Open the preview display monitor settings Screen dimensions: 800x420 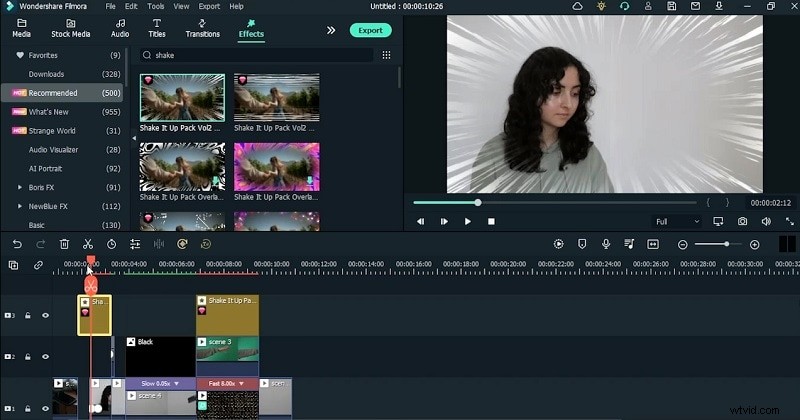coord(718,221)
